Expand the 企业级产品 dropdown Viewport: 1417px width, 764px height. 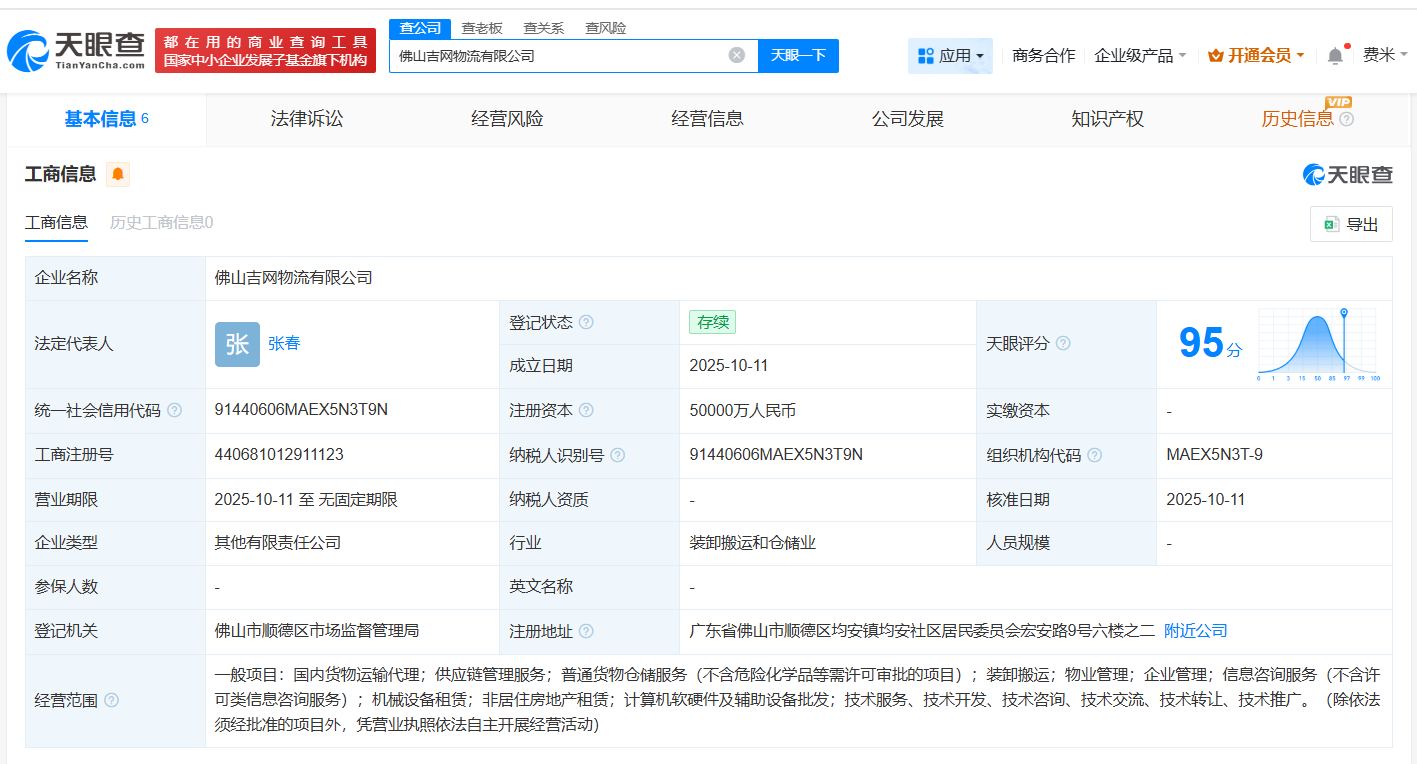point(1140,56)
